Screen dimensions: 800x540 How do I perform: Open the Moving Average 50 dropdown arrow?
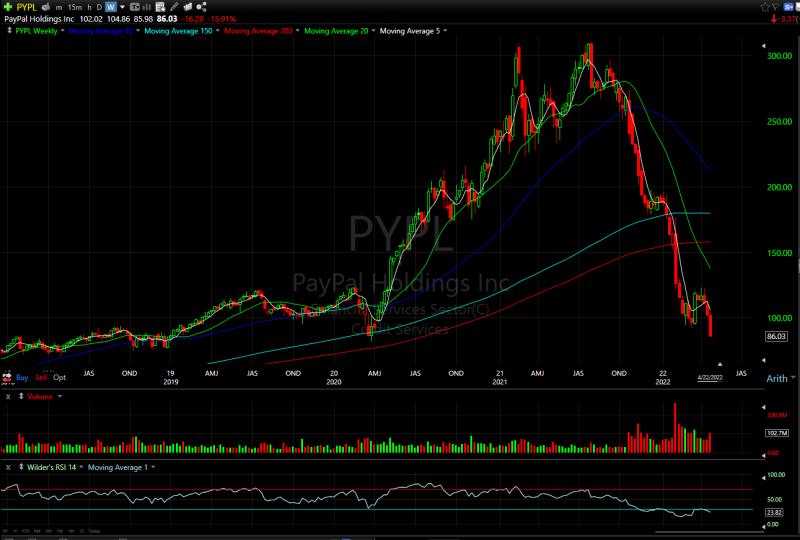pos(138,31)
